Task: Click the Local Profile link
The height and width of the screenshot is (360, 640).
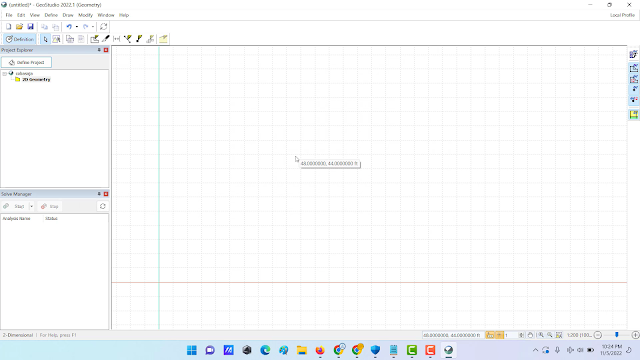Action: pos(622,15)
